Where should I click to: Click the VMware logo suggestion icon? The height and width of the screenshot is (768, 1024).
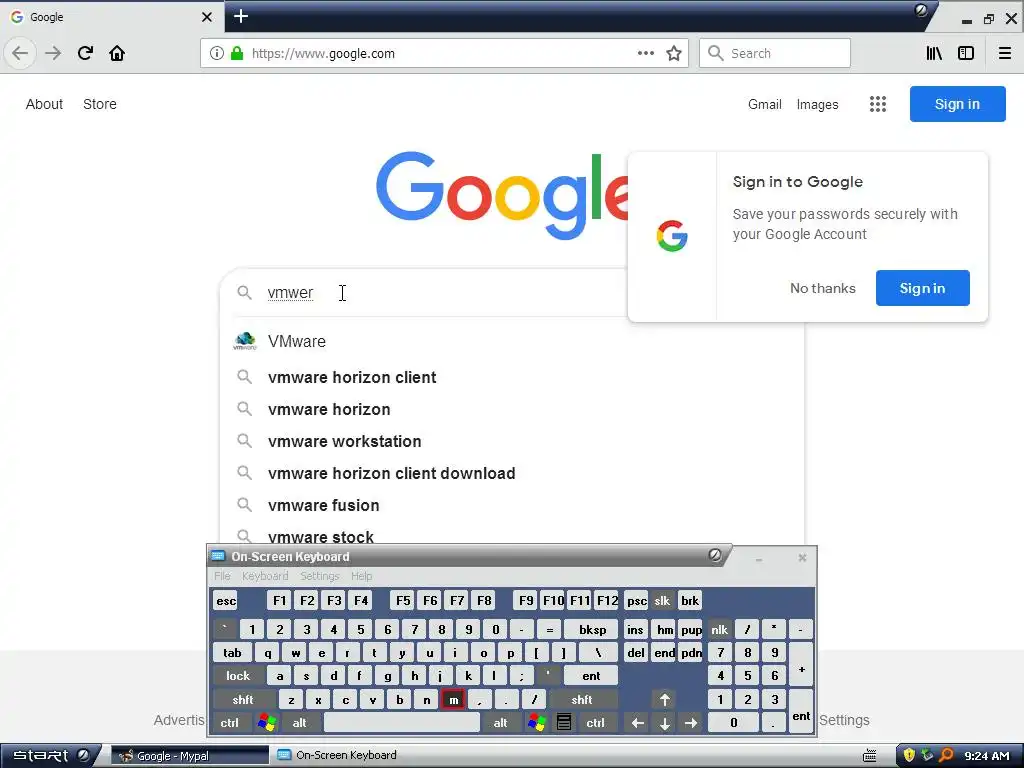click(x=245, y=341)
